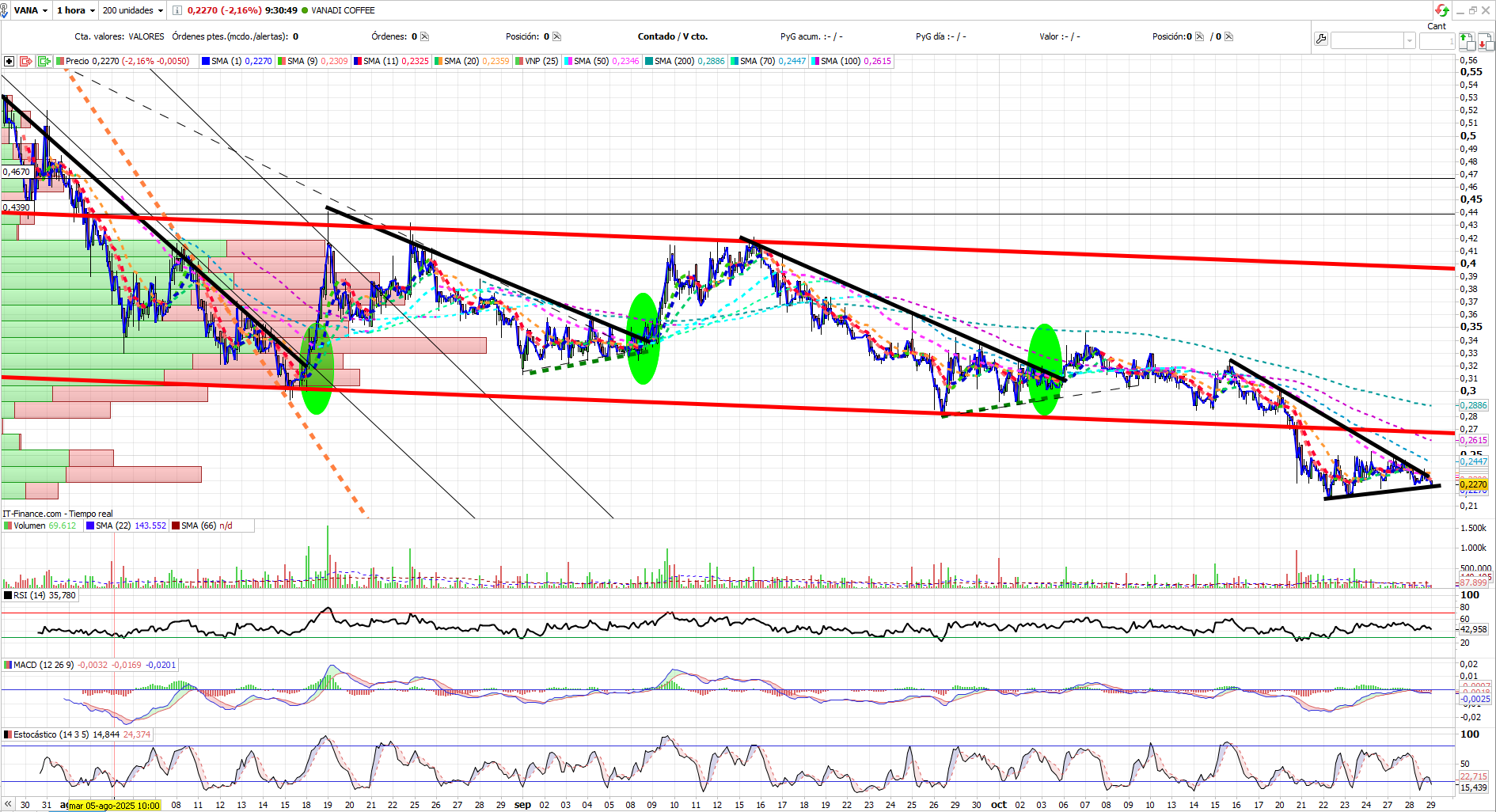1496x812 pixels.
Task: Click the link-chart icon at top left corner
Action: click(x=5, y=10)
